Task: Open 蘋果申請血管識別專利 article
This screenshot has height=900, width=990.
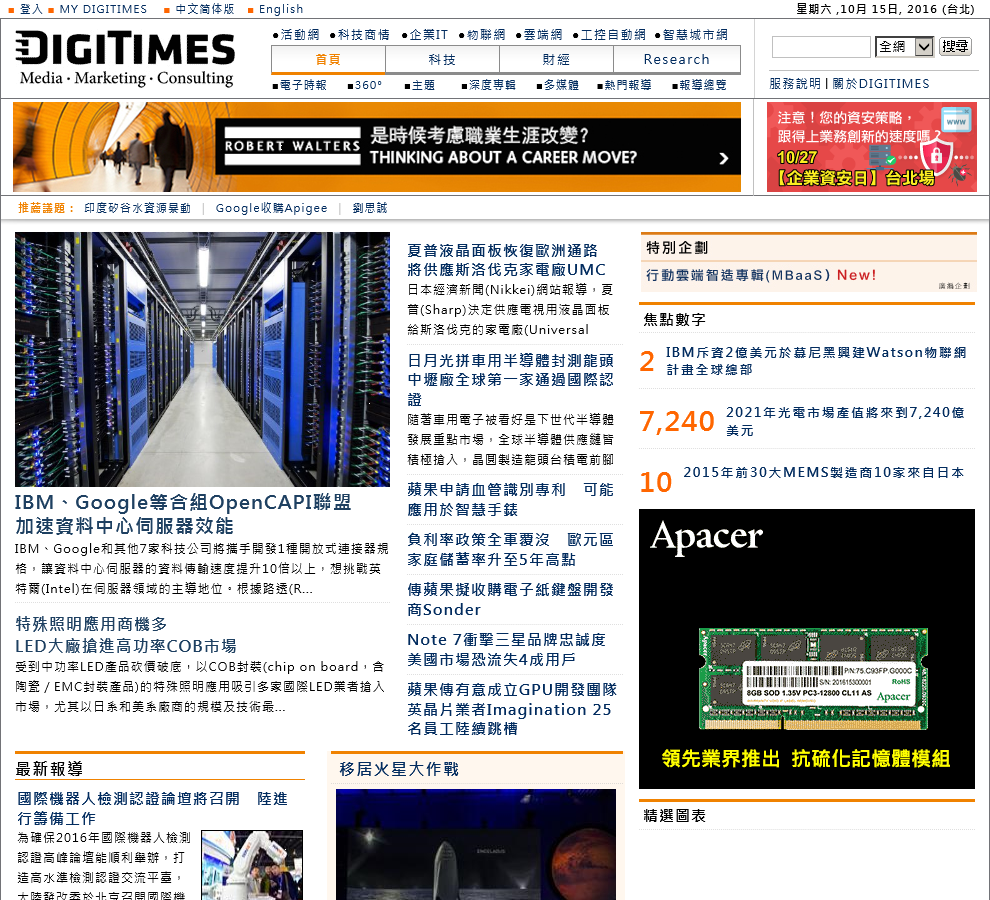Action: pos(510,500)
